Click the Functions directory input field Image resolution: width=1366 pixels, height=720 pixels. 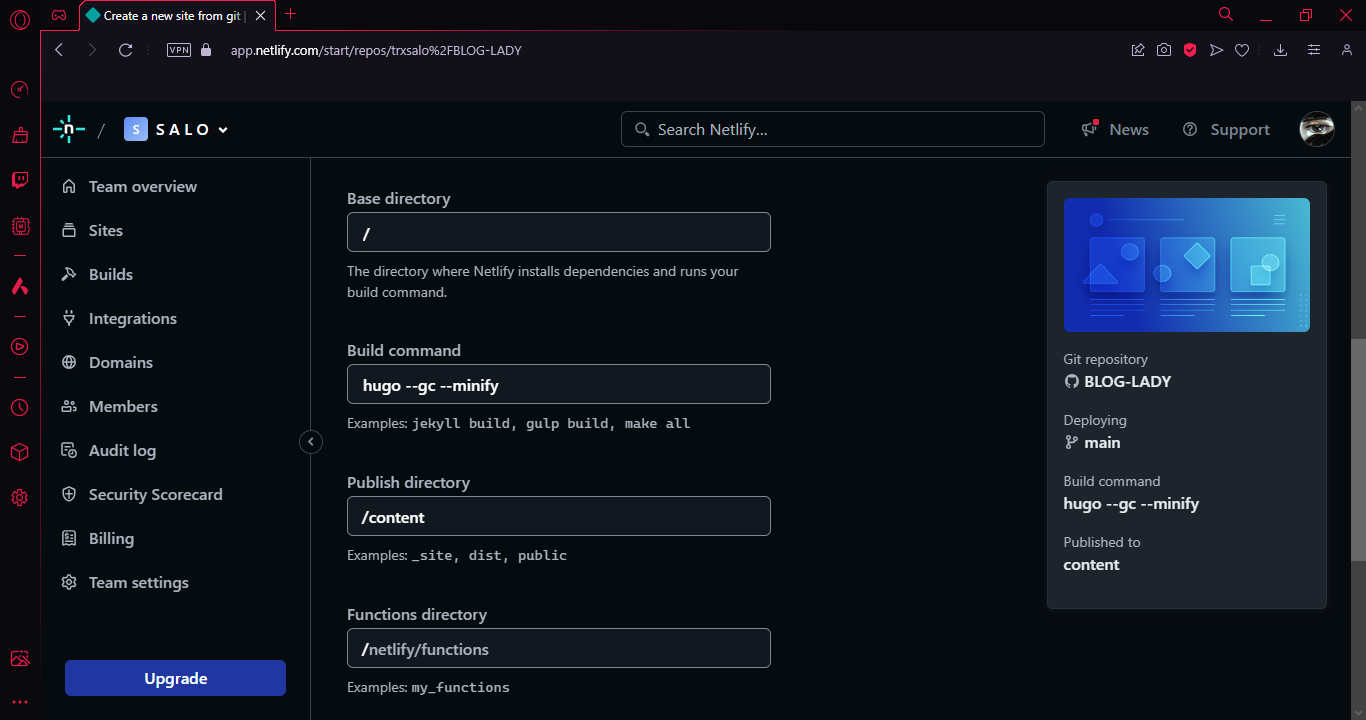559,648
